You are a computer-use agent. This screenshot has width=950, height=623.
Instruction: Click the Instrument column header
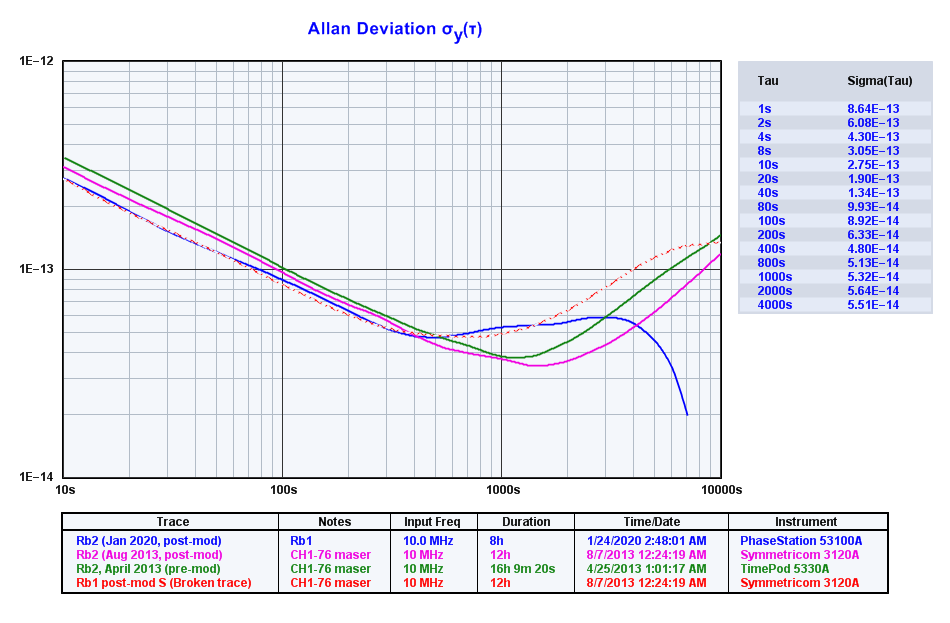coord(806,522)
